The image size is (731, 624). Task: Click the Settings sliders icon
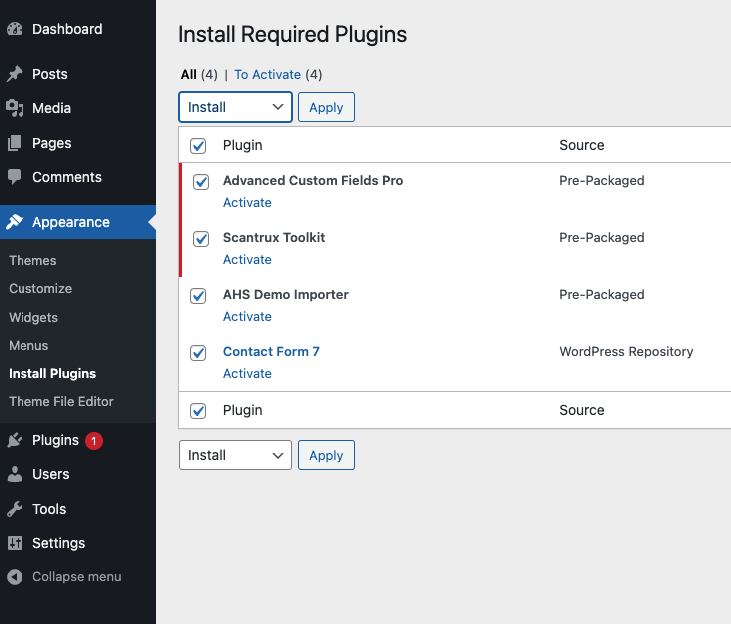[x=15, y=543]
